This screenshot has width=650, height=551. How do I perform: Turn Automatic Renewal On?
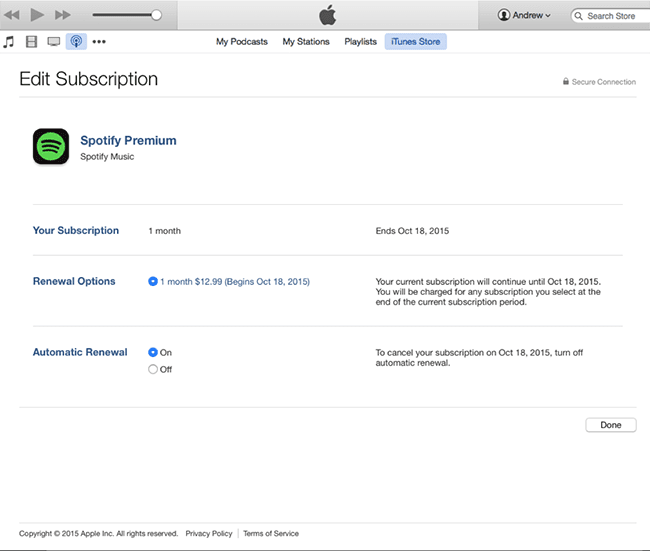click(x=153, y=352)
